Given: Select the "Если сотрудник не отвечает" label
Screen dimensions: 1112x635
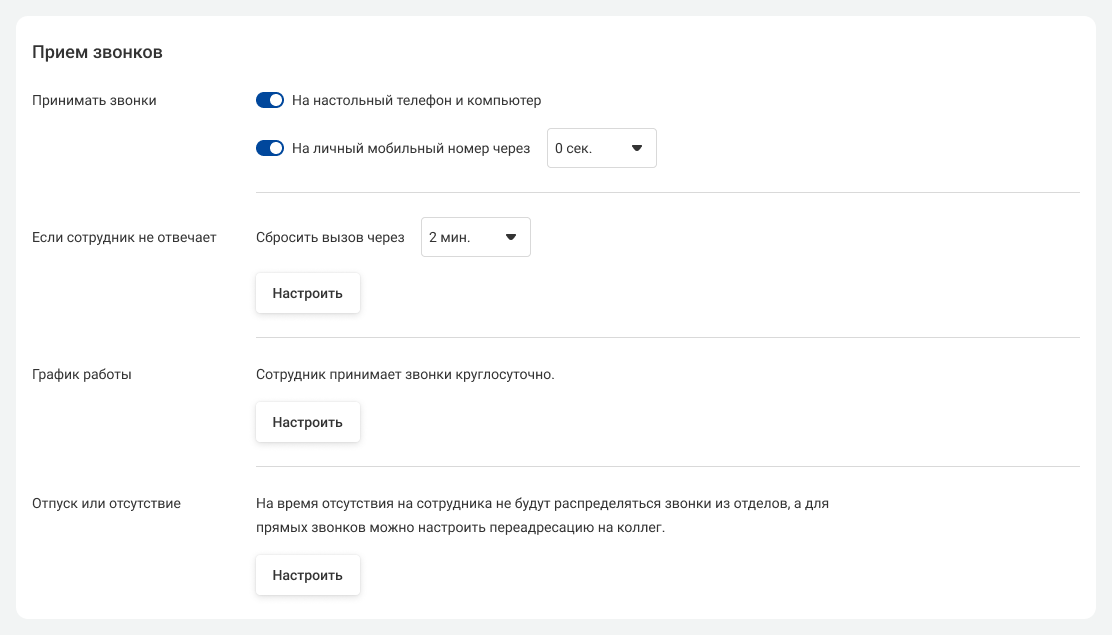Looking at the screenshot, I should pos(124,237).
